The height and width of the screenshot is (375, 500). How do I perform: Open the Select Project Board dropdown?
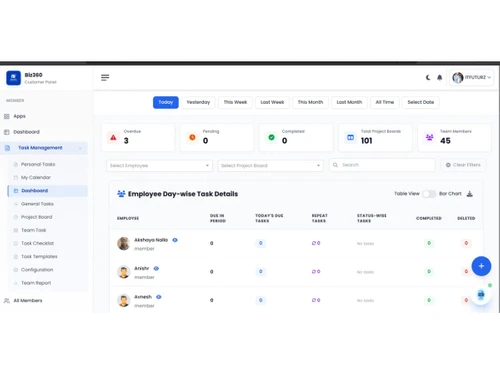(x=270, y=166)
